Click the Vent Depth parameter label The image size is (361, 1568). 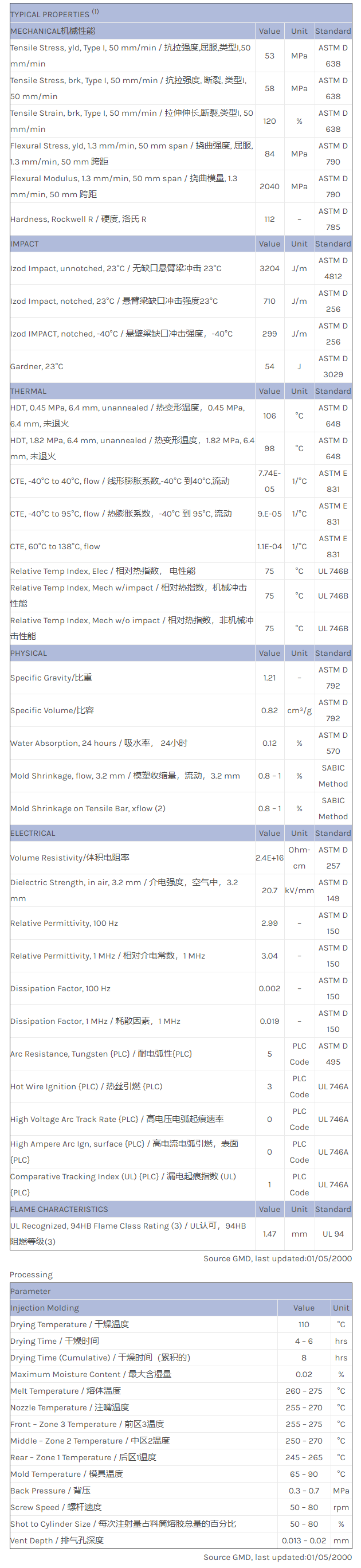tap(57, 1540)
